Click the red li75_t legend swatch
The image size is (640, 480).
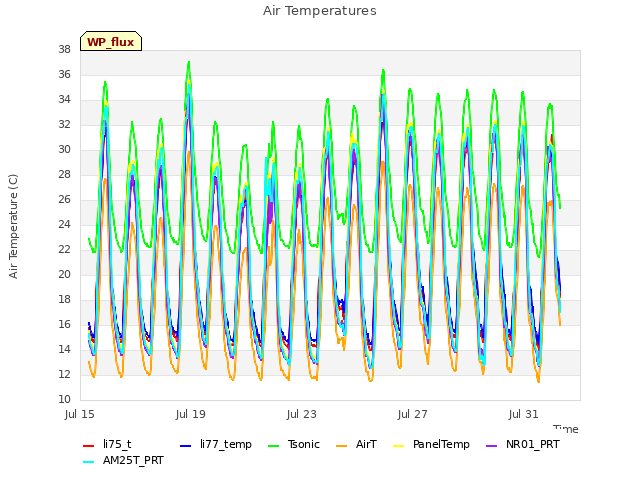pyautogui.click(x=89, y=446)
